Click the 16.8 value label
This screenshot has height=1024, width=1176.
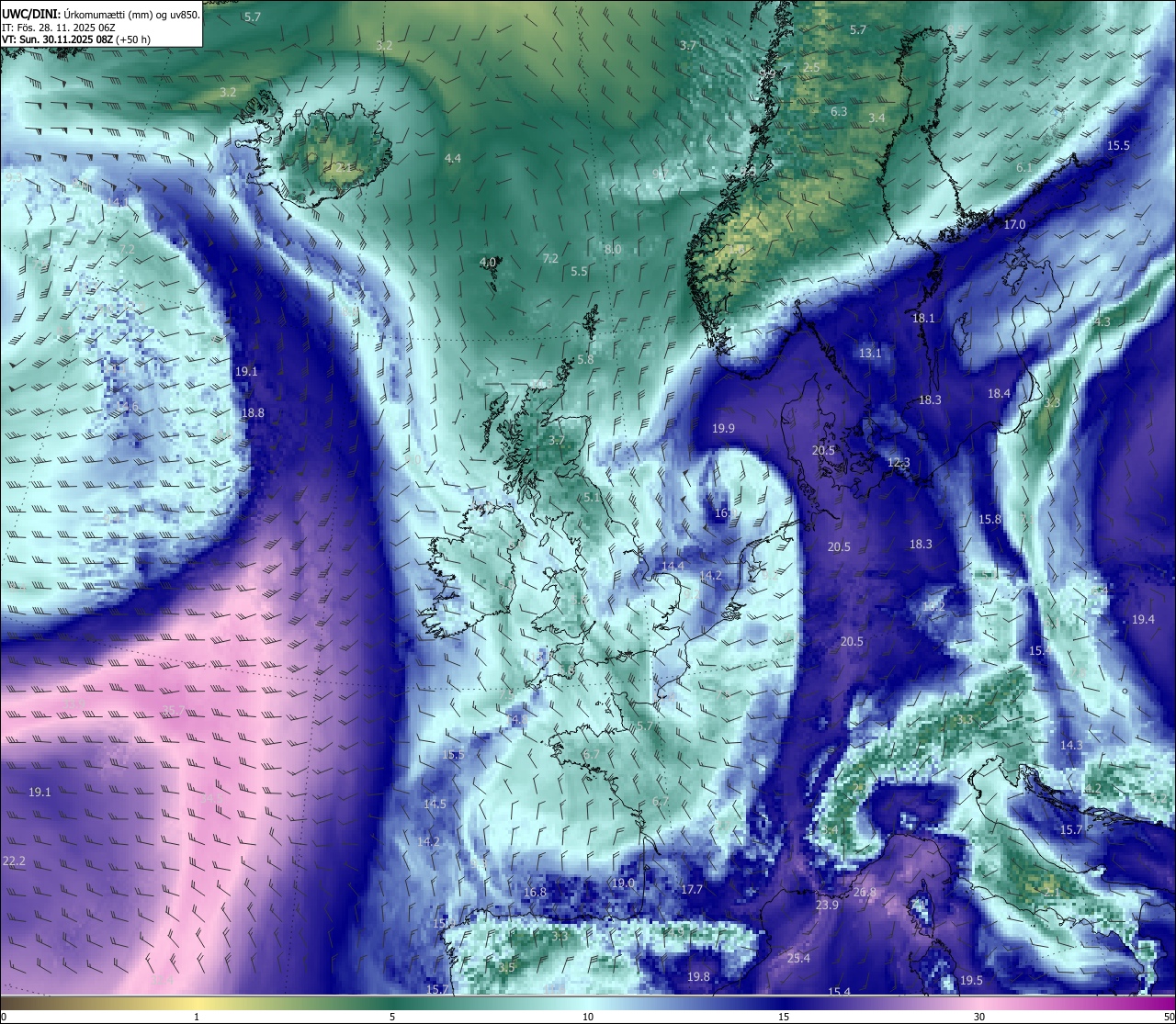[x=535, y=893]
